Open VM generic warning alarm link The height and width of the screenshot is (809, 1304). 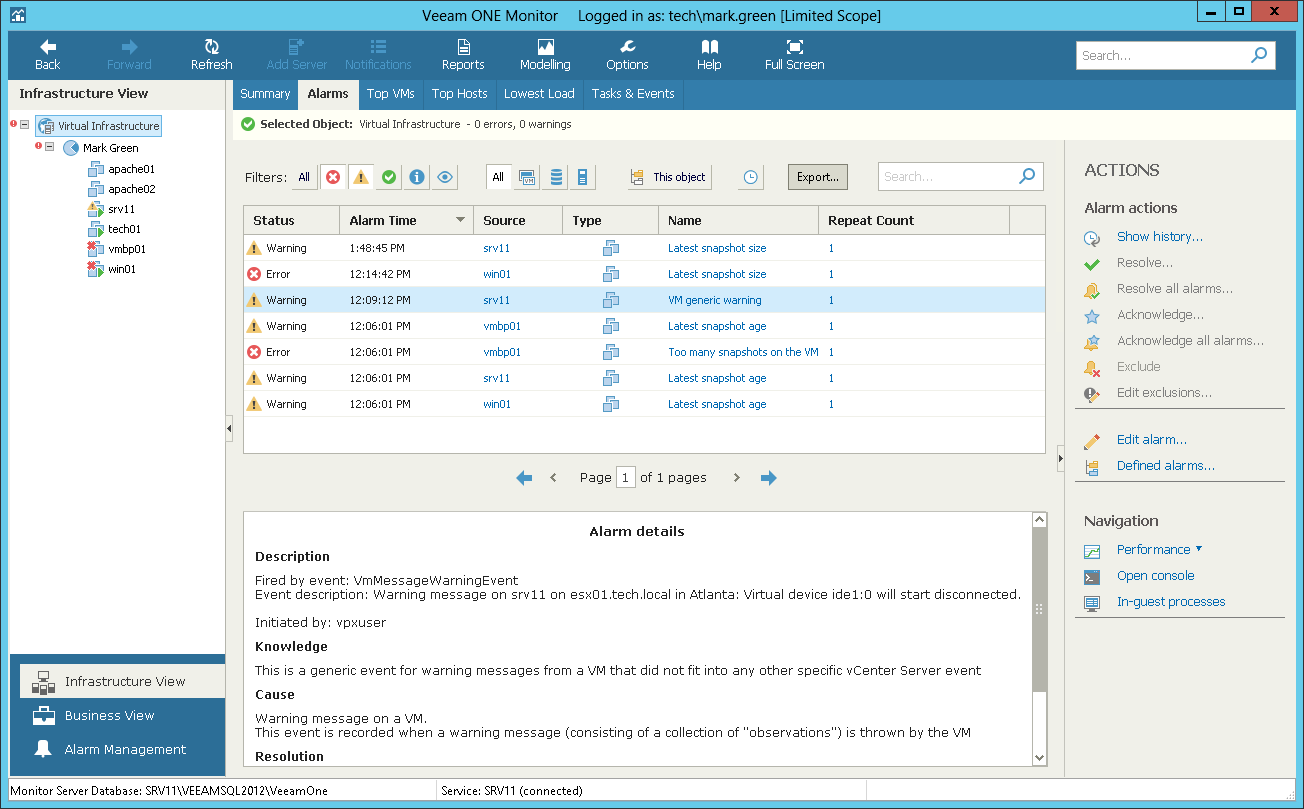click(x=715, y=300)
